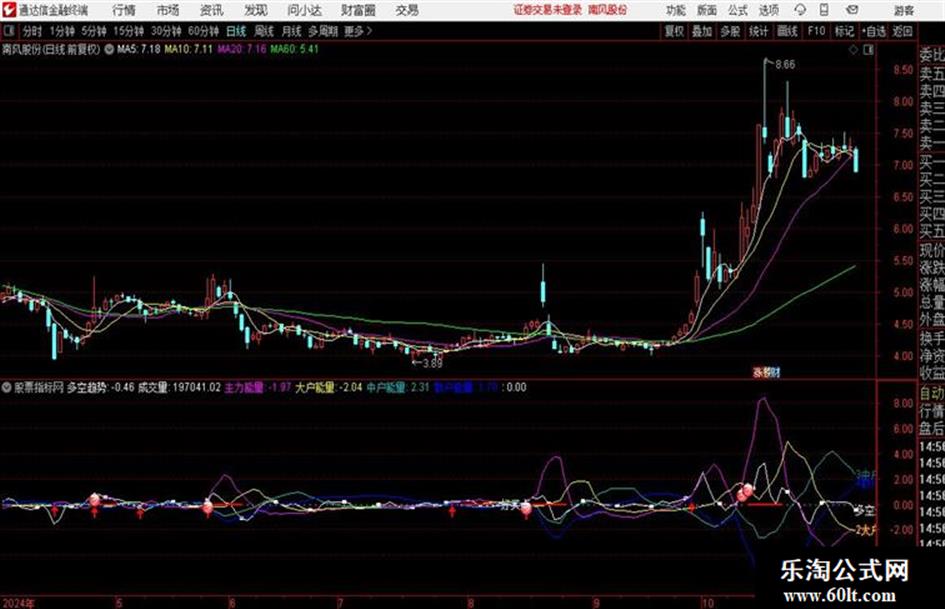Select the 月线 monthly period tab
The width and height of the screenshot is (945, 609).
pos(292,31)
